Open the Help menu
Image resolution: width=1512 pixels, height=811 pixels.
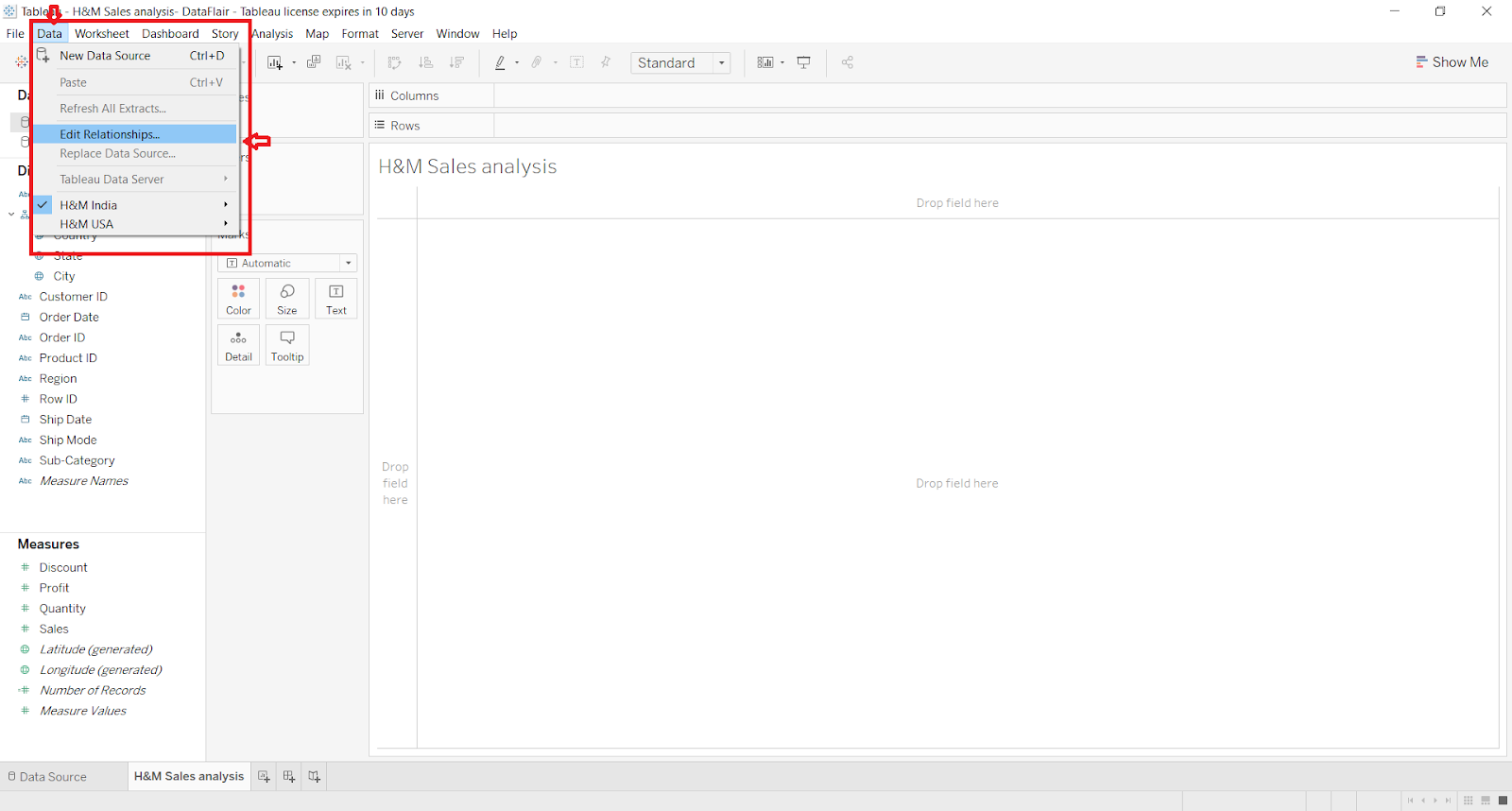(505, 33)
